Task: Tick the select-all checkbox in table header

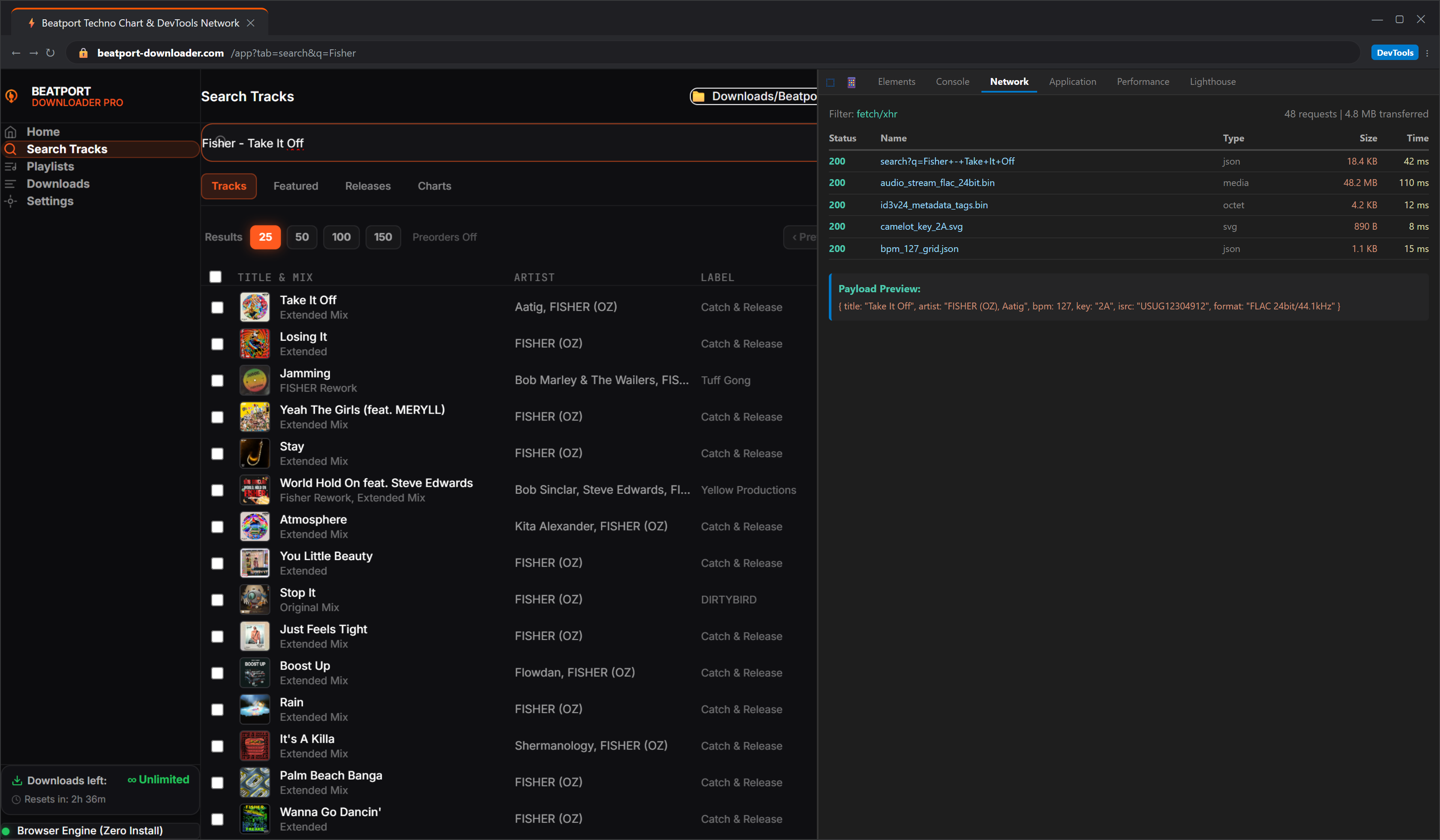Action: [216, 277]
